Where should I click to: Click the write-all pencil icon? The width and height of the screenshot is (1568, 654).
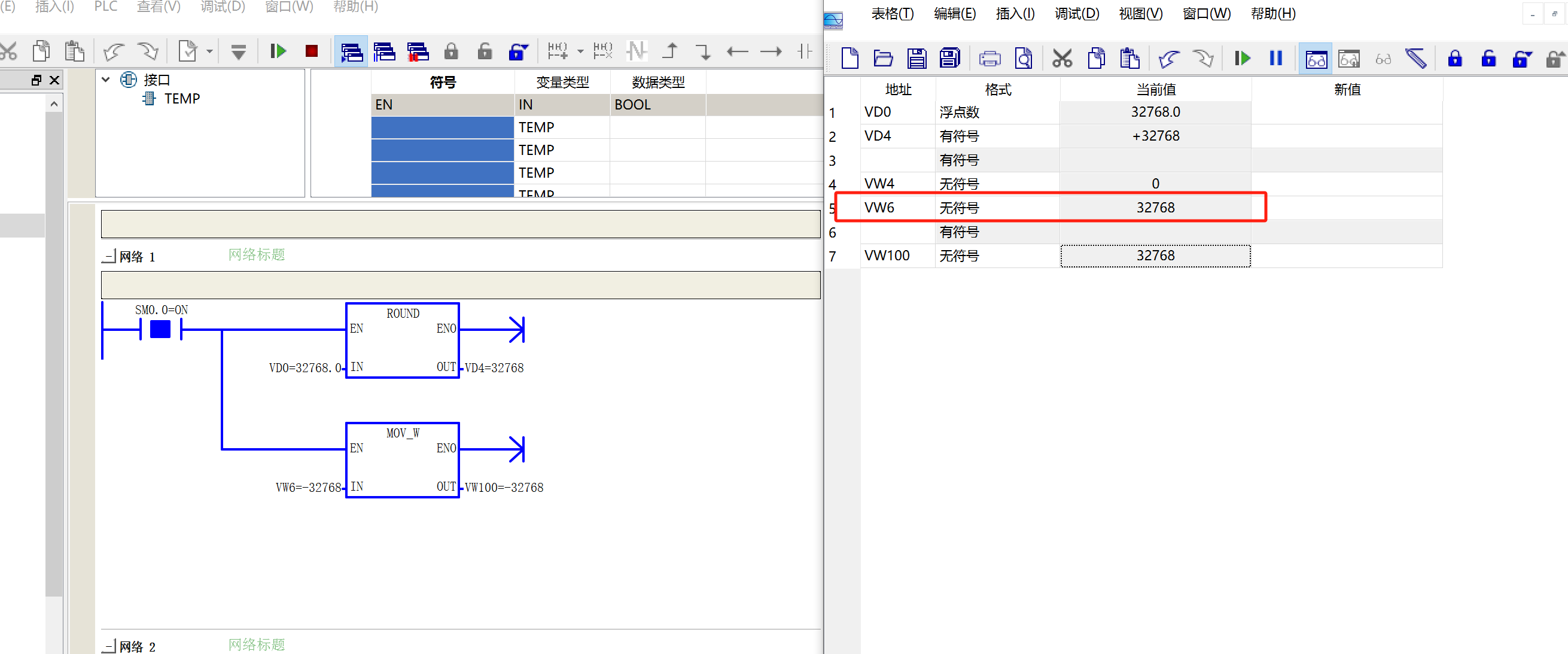(1417, 59)
